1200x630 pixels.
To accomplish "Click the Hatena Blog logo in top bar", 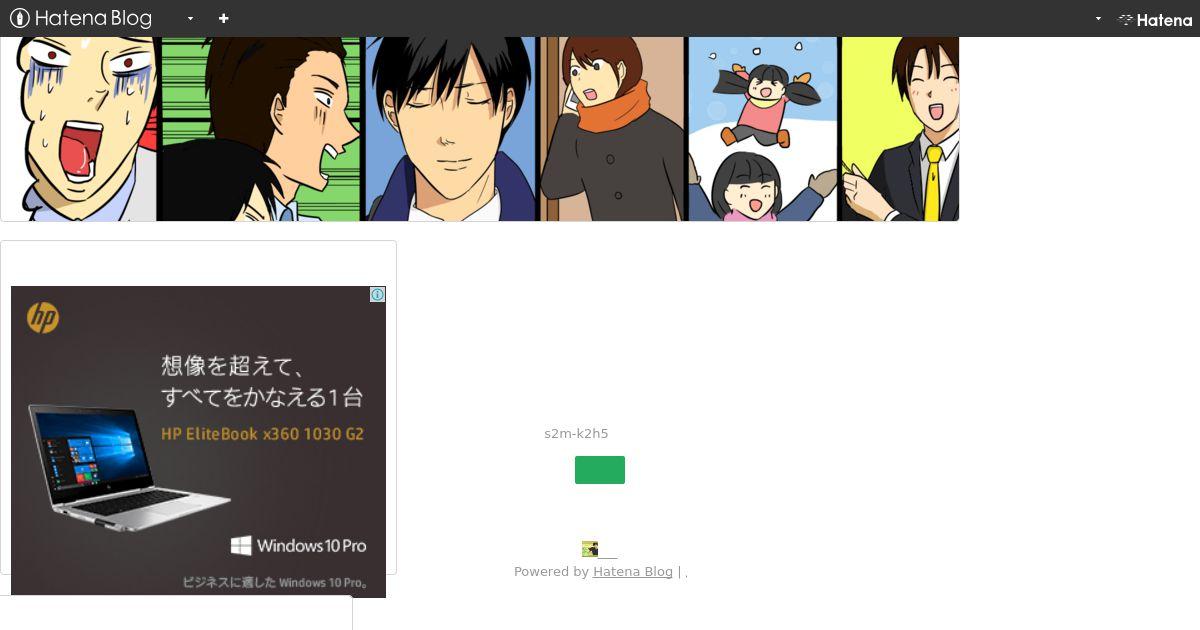I will pyautogui.click(x=81, y=18).
